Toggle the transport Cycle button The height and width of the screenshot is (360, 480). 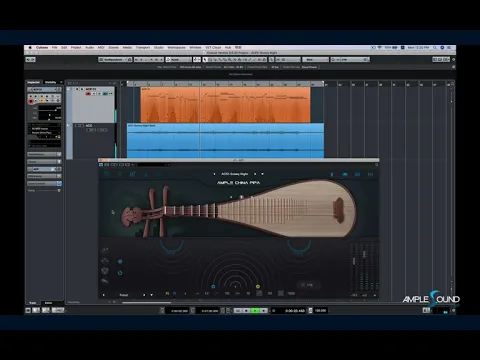click(x=238, y=311)
